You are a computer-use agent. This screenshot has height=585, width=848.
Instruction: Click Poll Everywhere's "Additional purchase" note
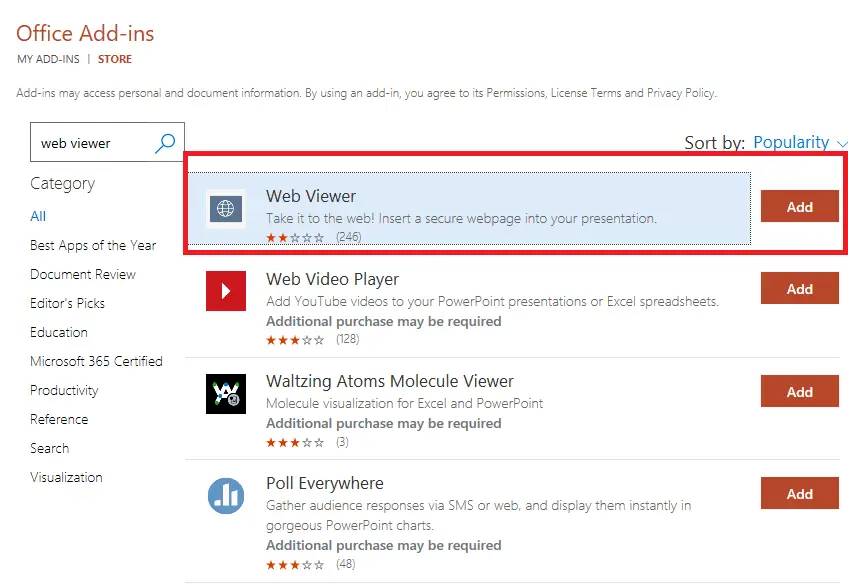coord(383,545)
